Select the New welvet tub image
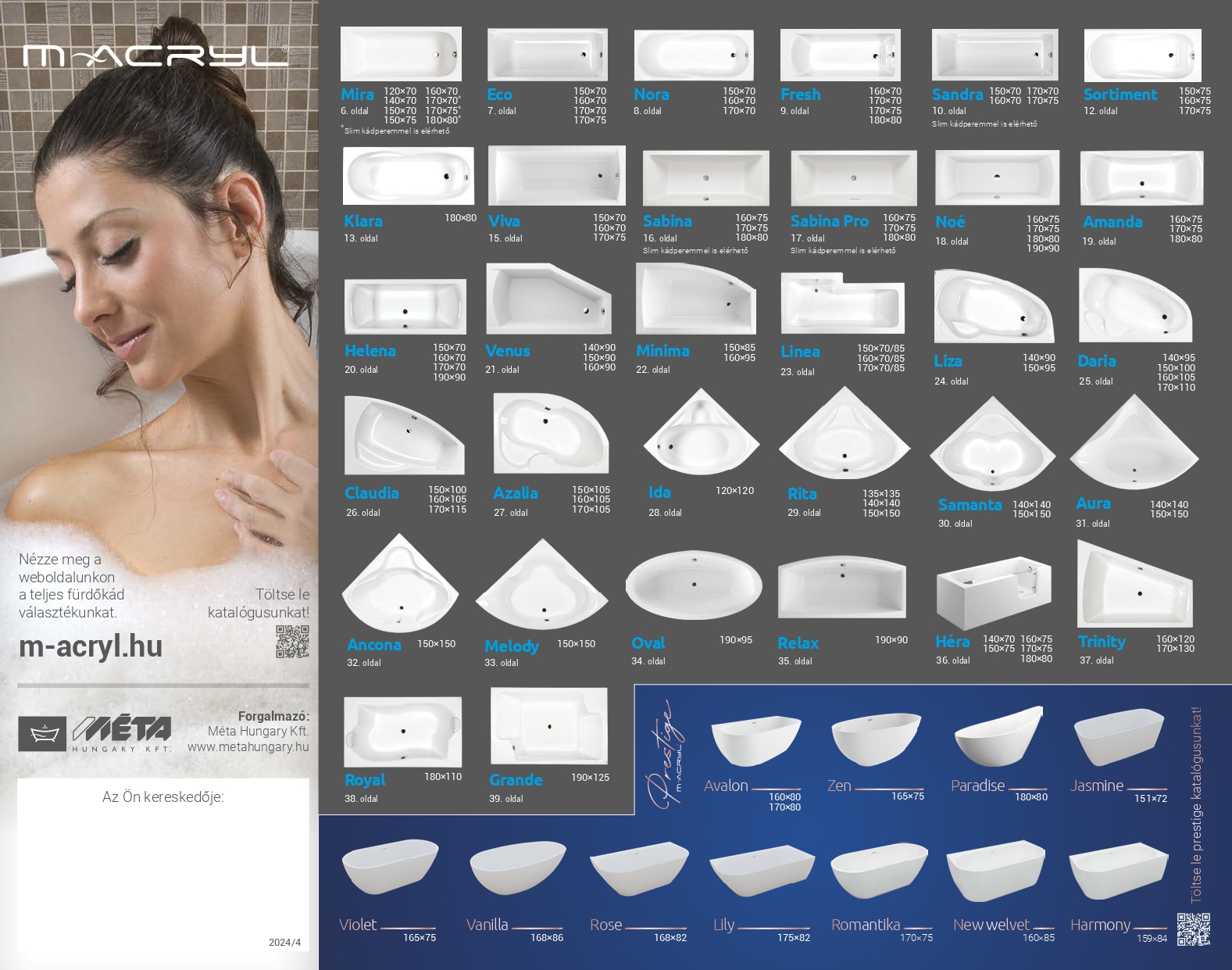Screen dimensions: 1232x970 coord(996,871)
